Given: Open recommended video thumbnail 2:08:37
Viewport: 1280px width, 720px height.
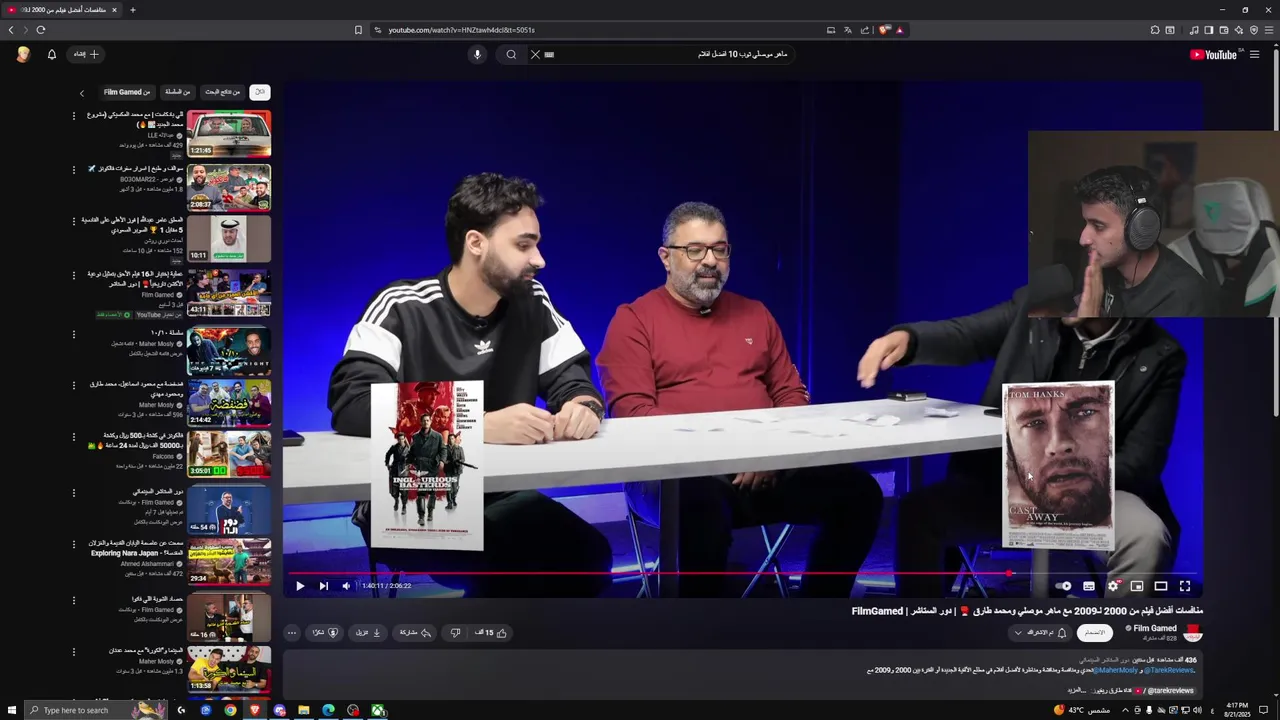Looking at the screenshot, I should [229, 187].
